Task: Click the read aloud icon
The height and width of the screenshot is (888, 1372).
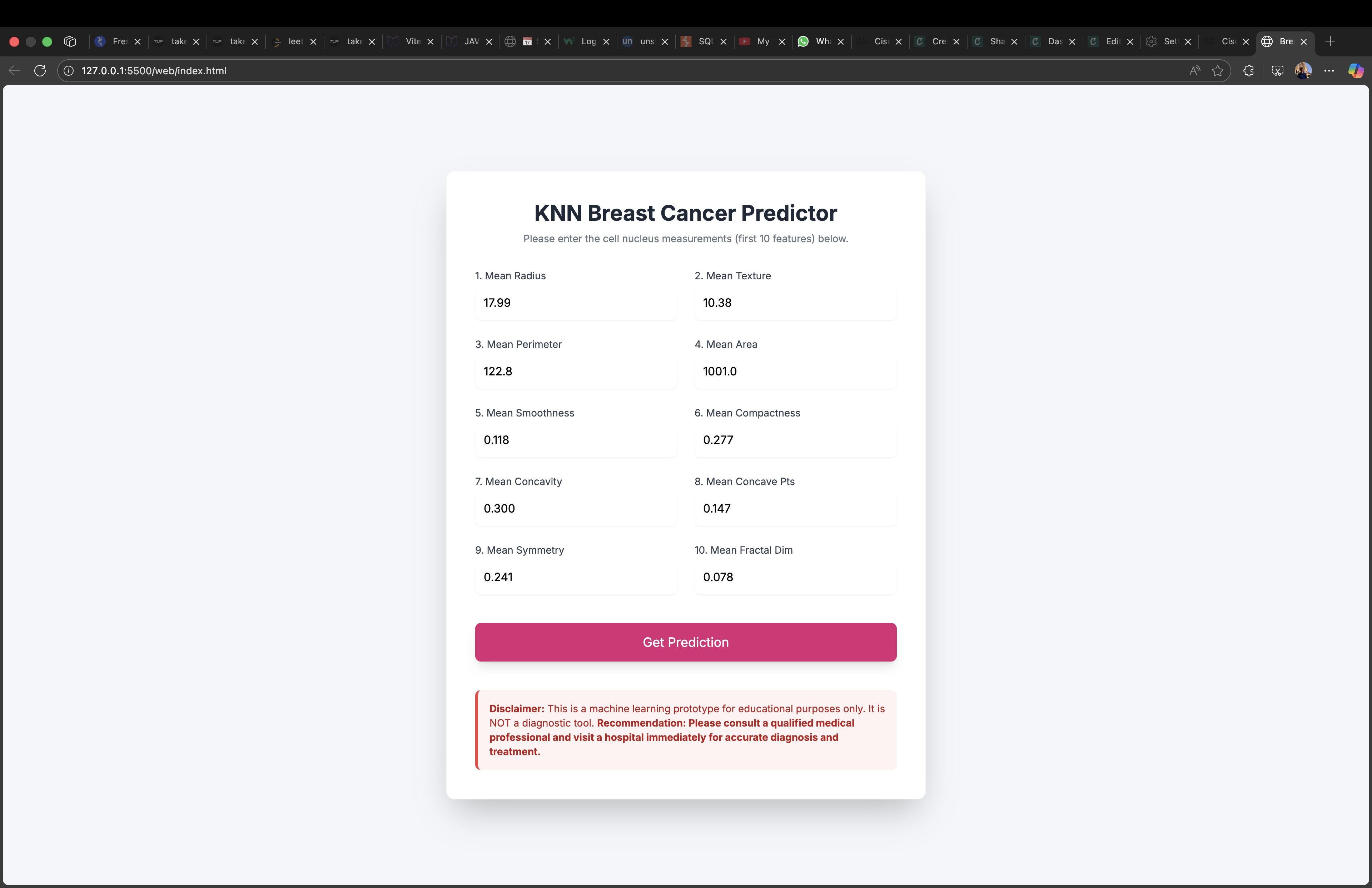Action: click(1194, 70)
